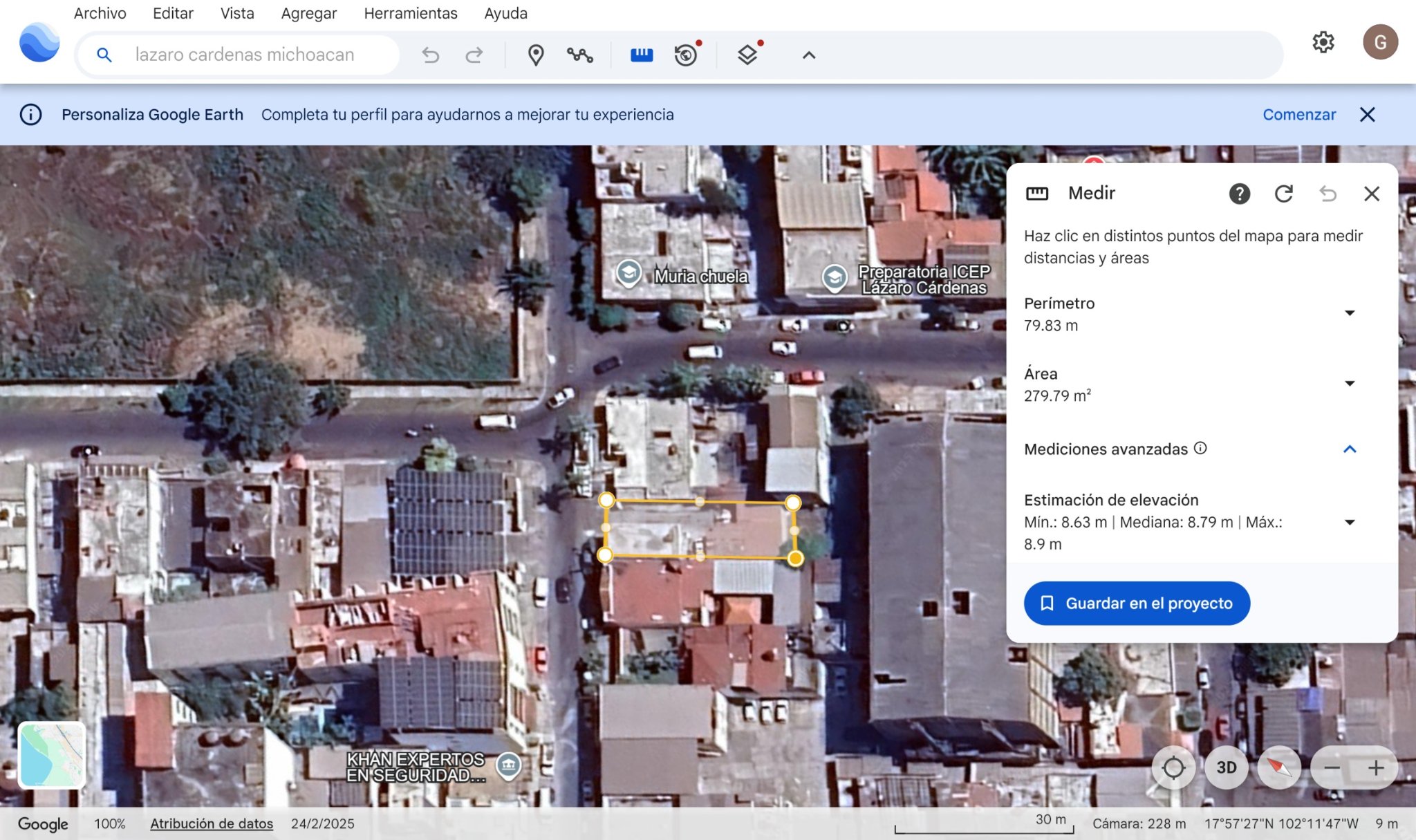Click the 30 m scale bar
The width and height of the screenshot is (1416, 840).
tap(984, 823)
